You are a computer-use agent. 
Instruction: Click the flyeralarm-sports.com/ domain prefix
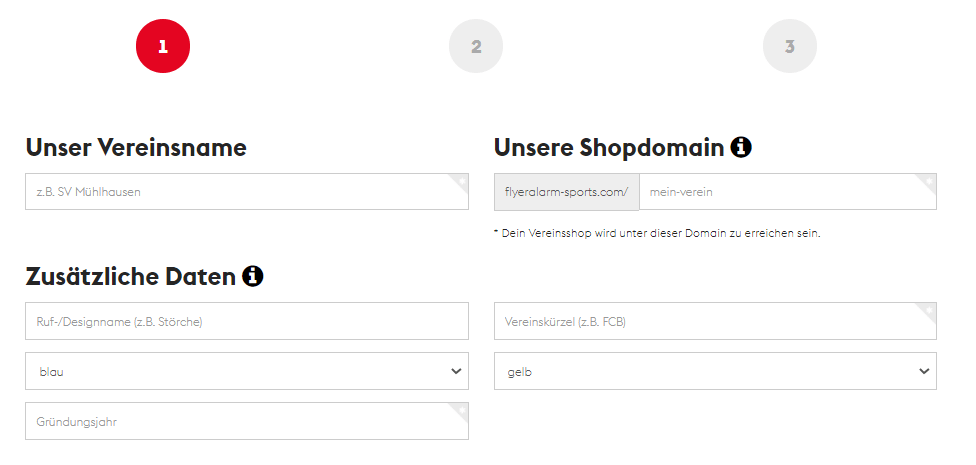tap(566, 192)
